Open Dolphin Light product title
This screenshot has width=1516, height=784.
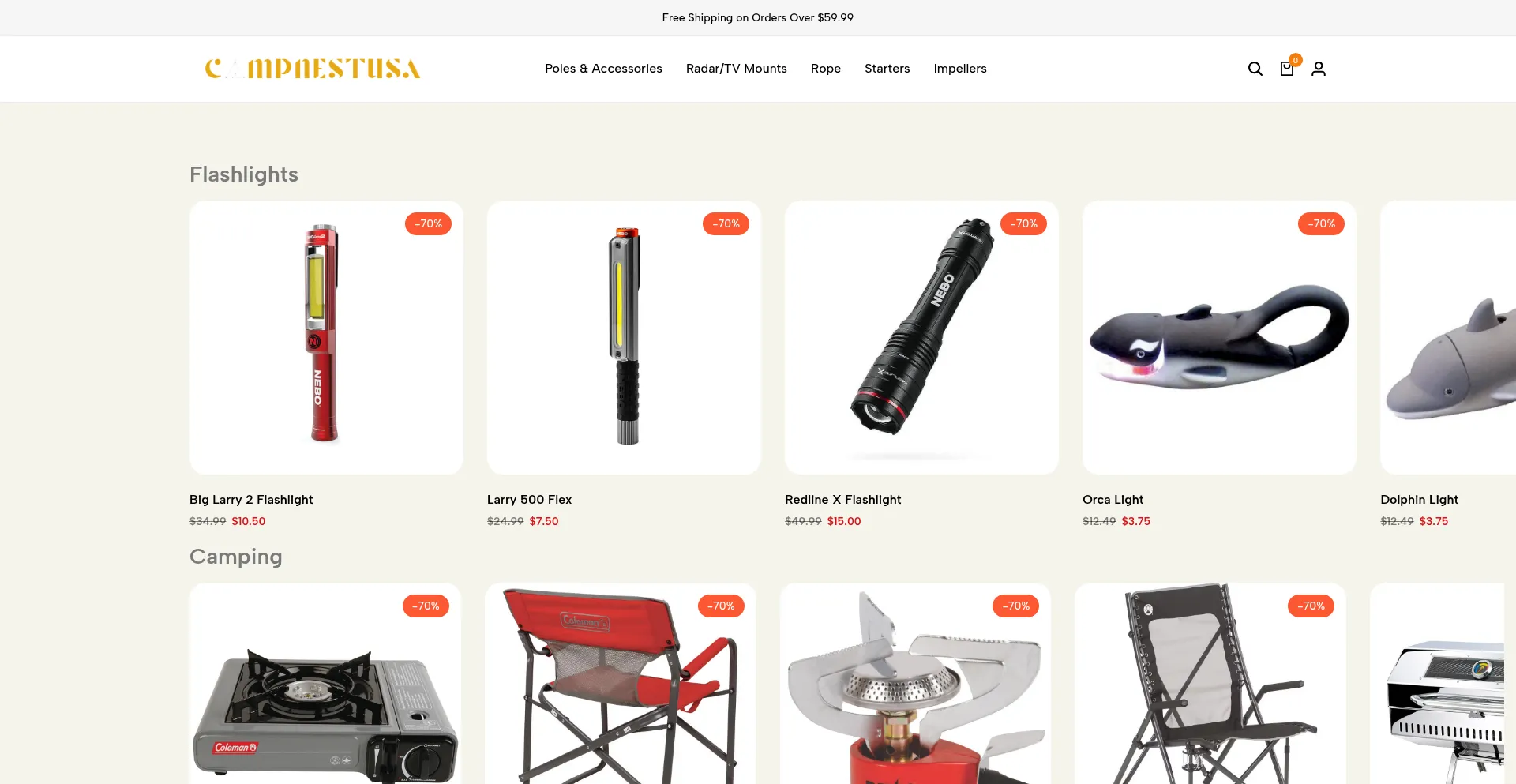click(x=1419, y=500)
